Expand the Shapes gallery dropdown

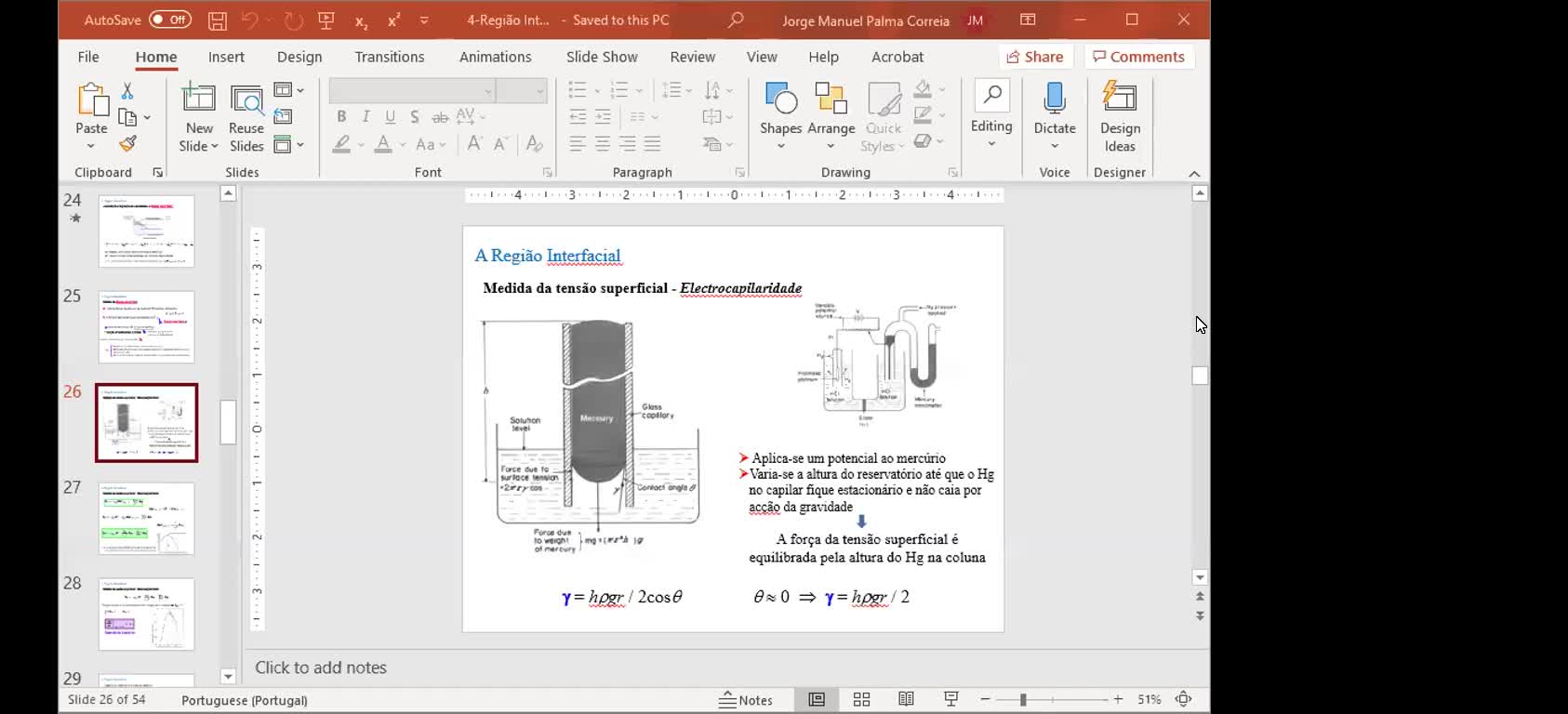pos(780,146)
